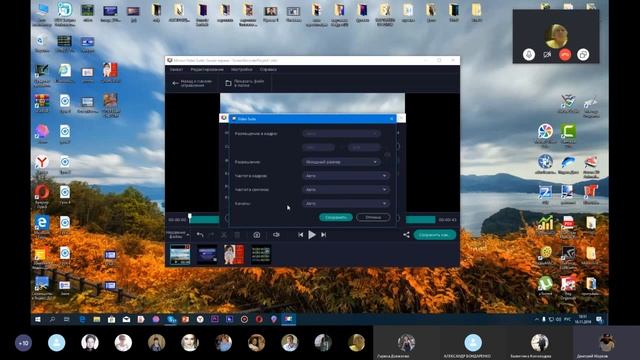Jump to next frame in player

coord(323,235)
